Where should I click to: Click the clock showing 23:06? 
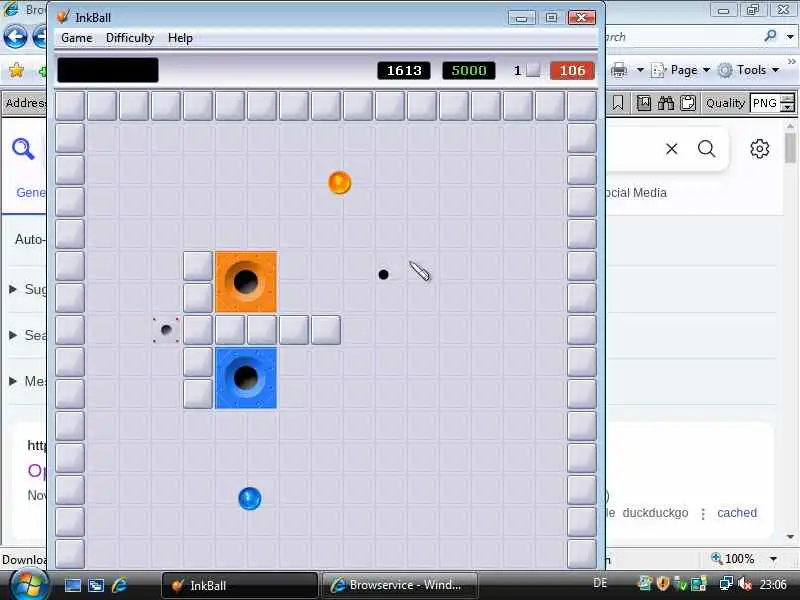(772, 584)
